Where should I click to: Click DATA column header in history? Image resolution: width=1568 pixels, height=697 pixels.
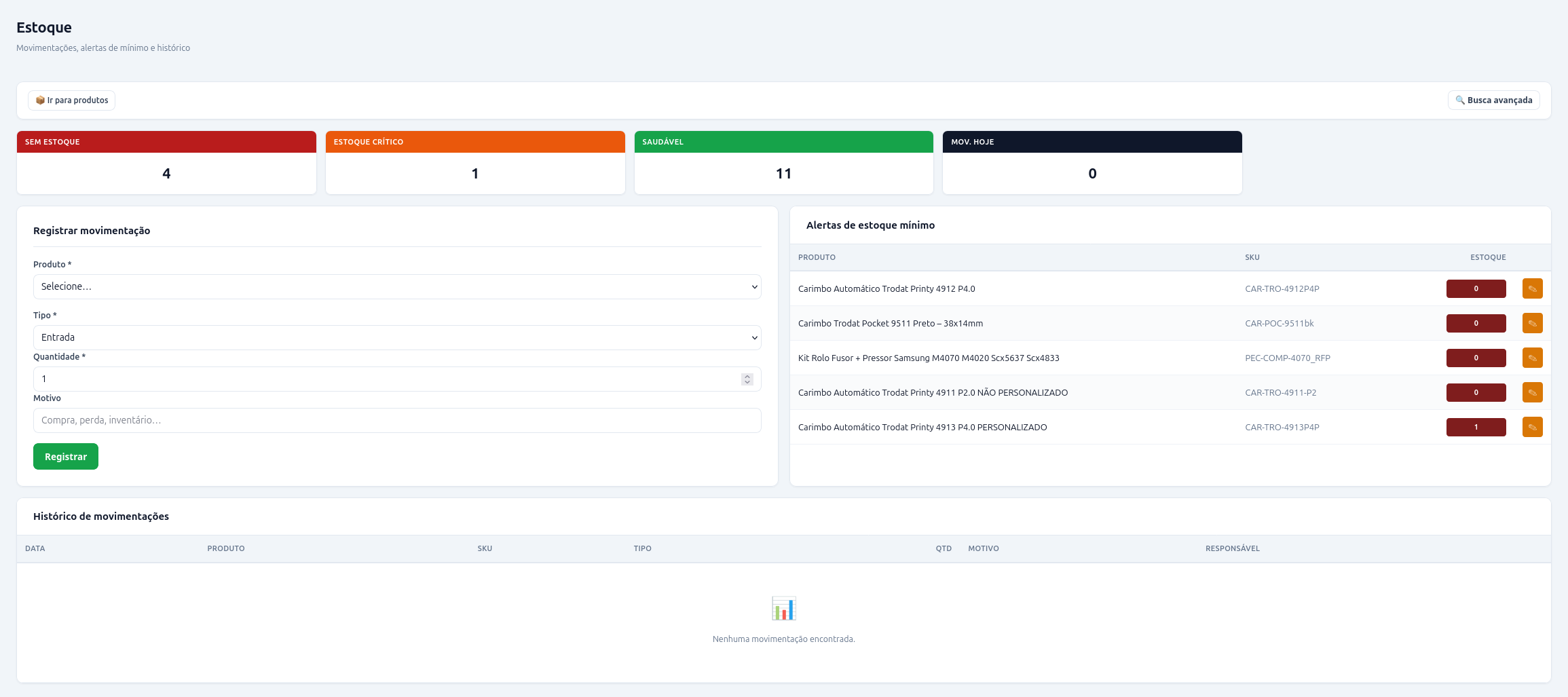pos(35,548)
